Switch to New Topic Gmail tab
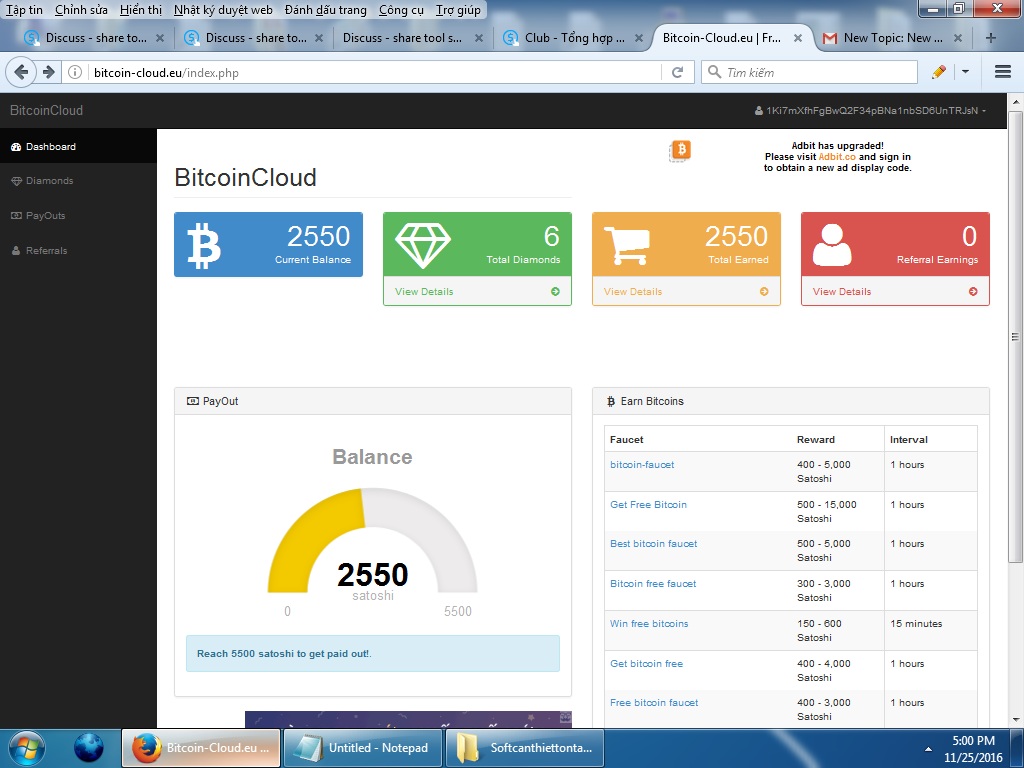 [892, 38]
